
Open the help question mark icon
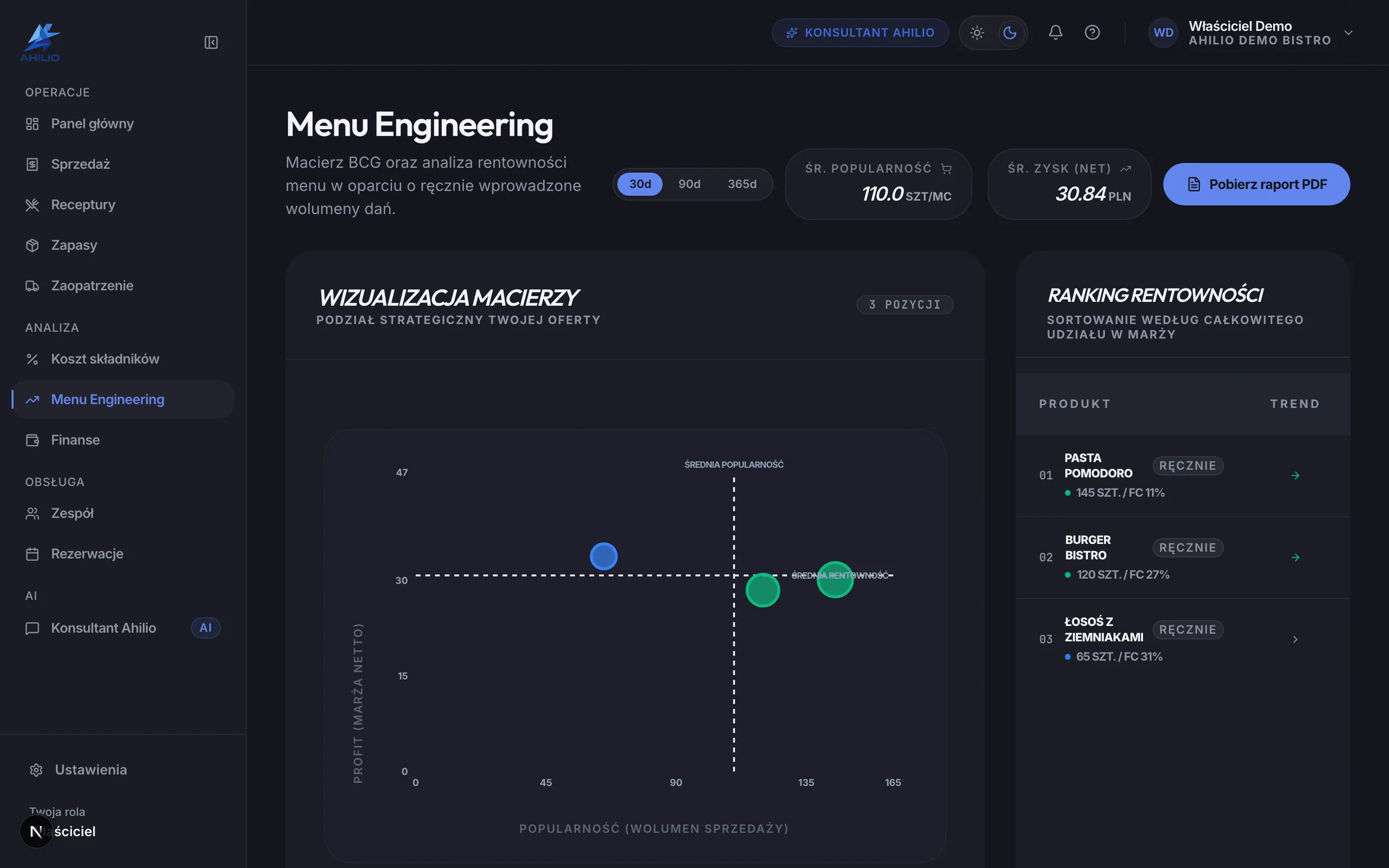point(1092,32)
